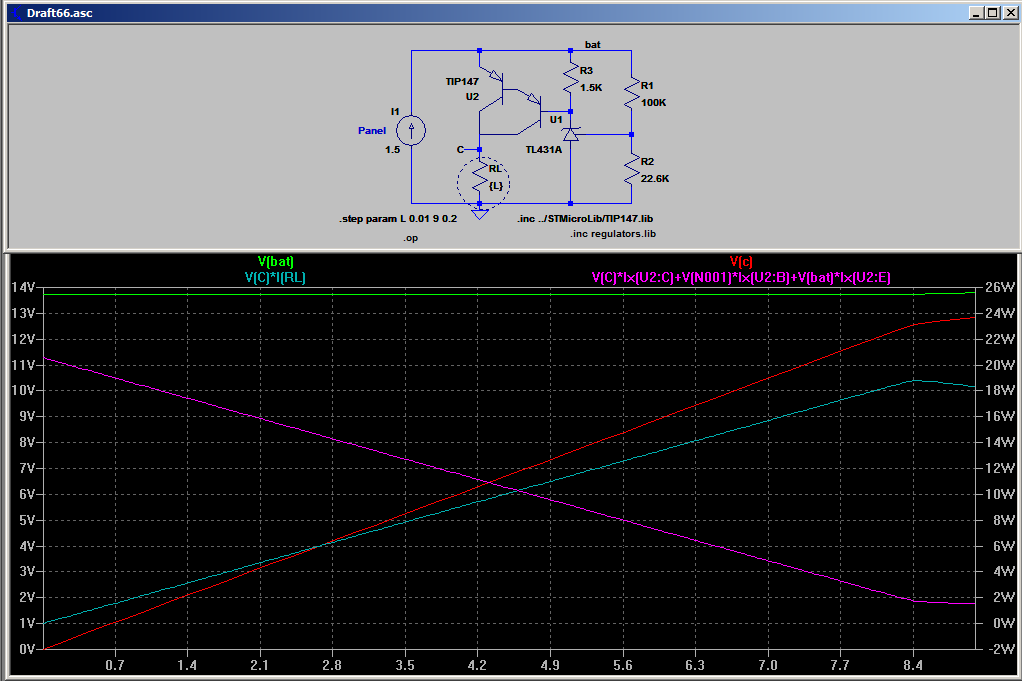Click the LTspice icon in the title bar
This screenshot has height=681, width=1022.
(x=16, y=13)
